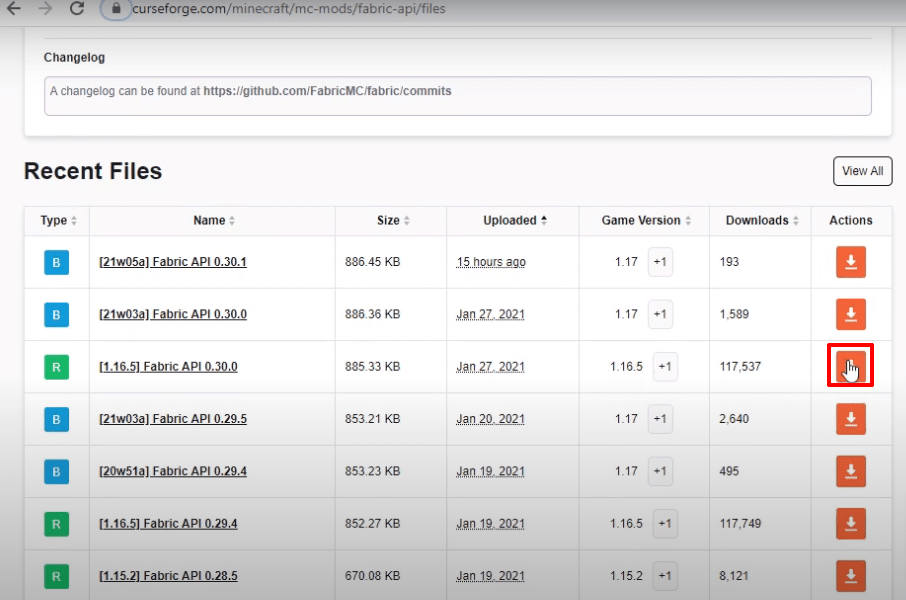
Task: Expand +1 versions for [20w51a] Fabric API 0.29.4
Action: [x=660, y=471]
